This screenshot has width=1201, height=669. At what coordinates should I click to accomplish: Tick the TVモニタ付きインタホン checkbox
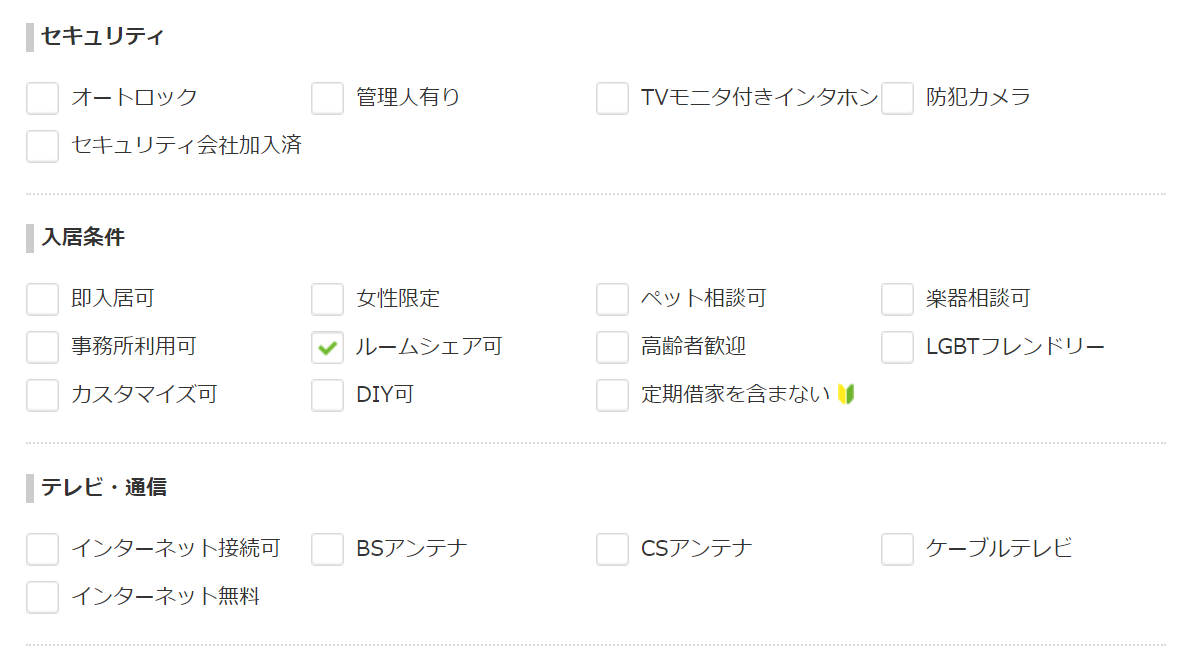613,98
